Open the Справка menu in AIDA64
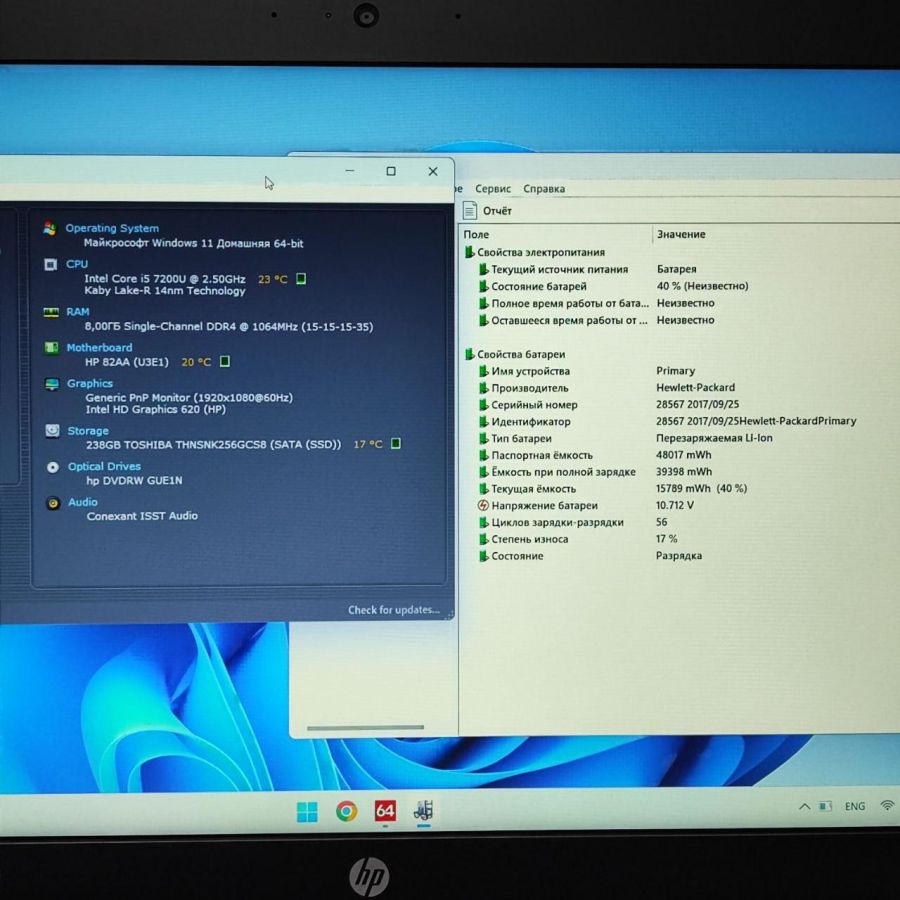Image resolution: width=900 pixels, height=900 pixels. pyautogui.click(x=544, y=189)
